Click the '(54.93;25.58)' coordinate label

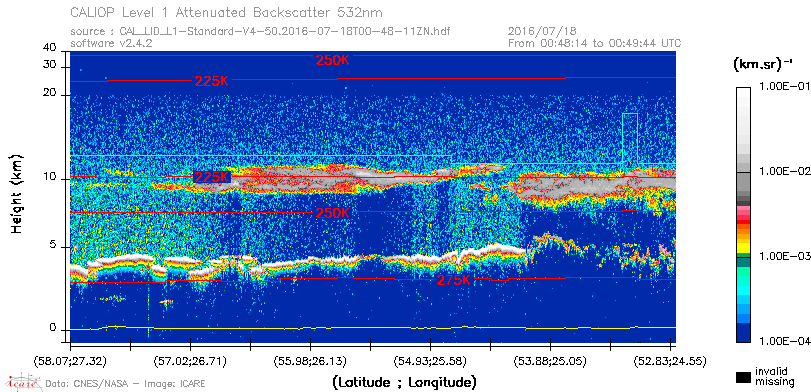click(x=430, y=360)
